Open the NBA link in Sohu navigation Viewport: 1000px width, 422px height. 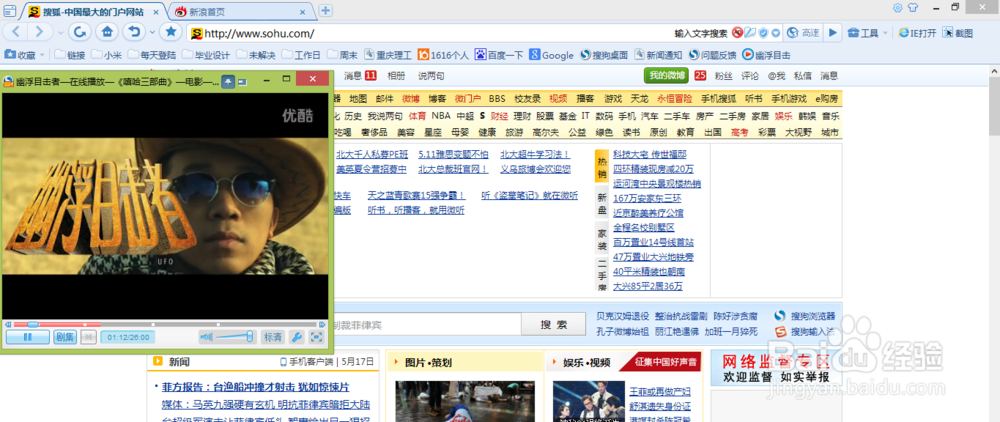pos(441,116)
